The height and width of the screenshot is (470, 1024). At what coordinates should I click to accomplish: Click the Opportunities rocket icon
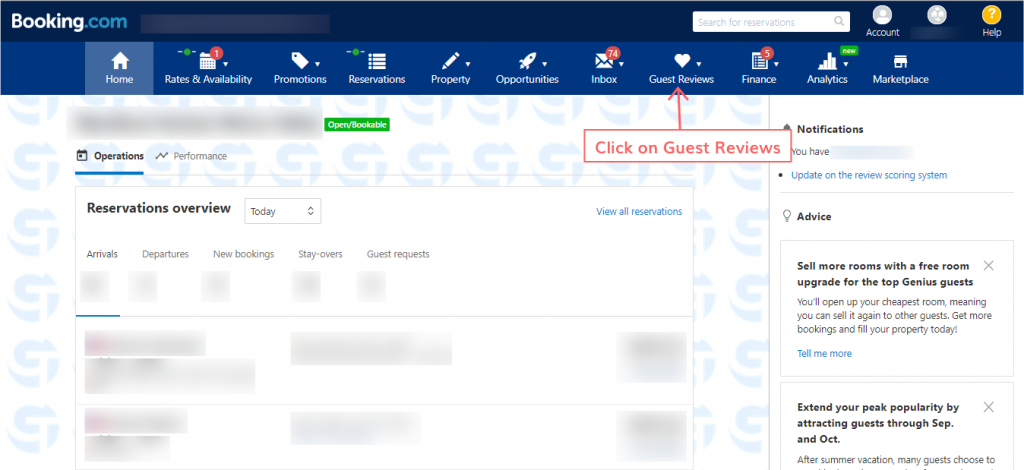click(528, 61)
